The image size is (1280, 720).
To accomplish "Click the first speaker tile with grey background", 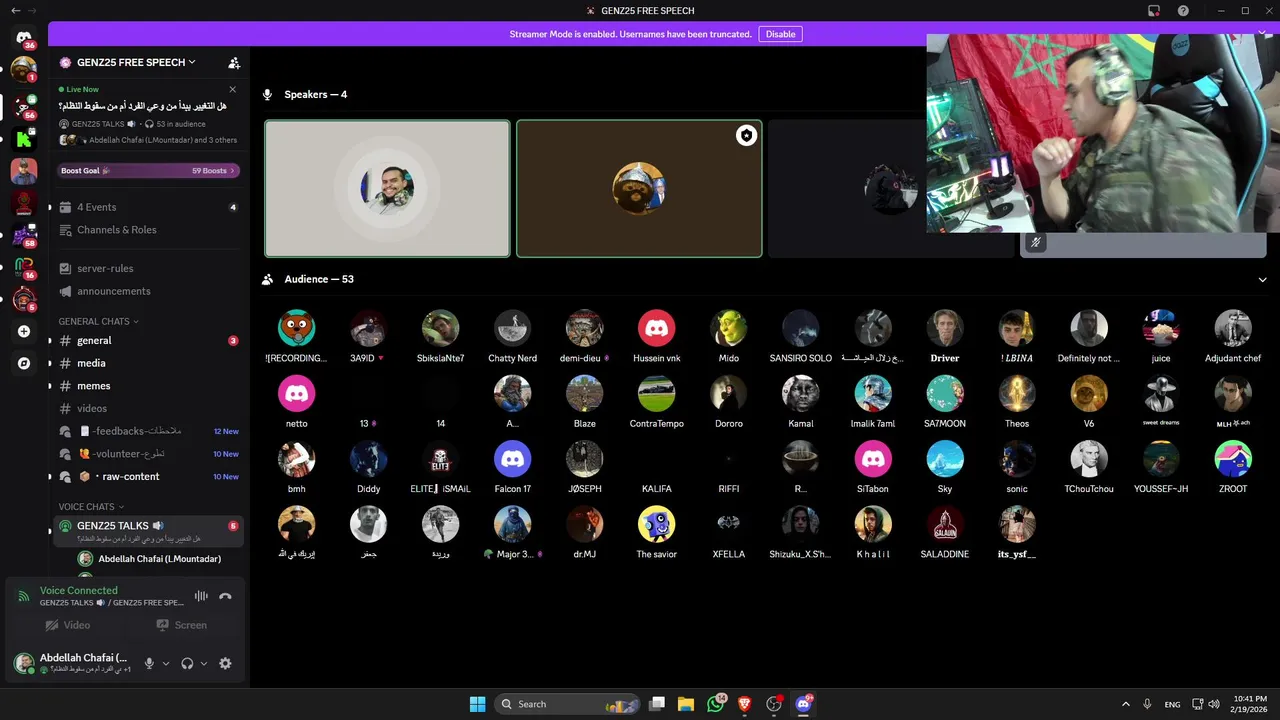I will [387, 189].
